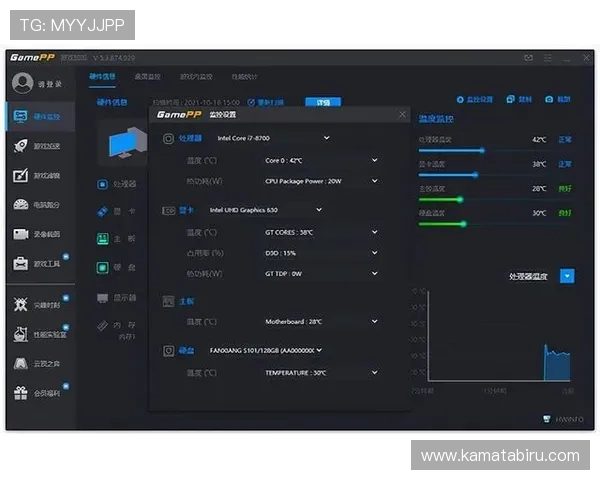
Task: Open the mail envelope icon in title bar
Action: 528,58
